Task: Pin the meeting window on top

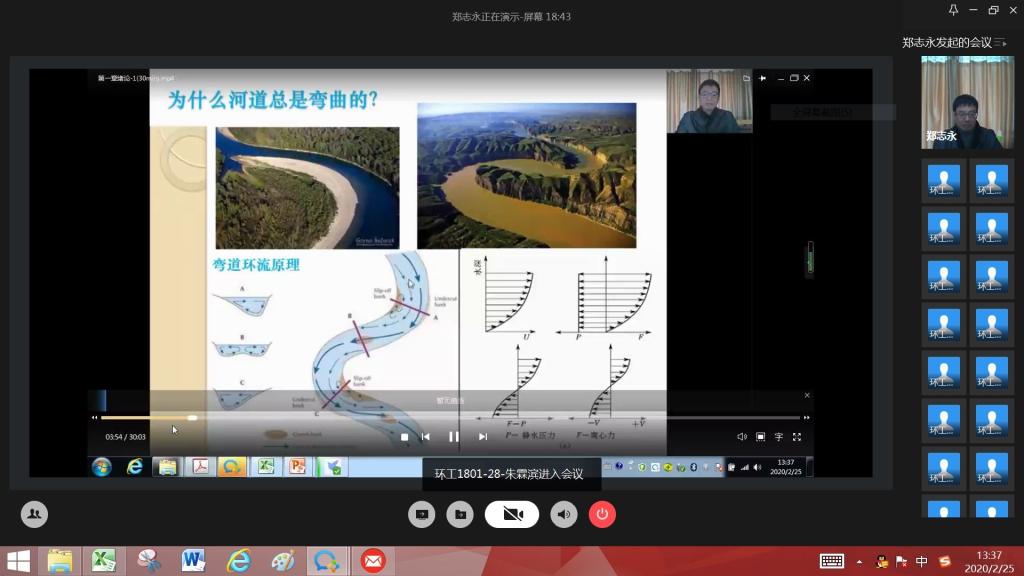Action: click(954, 10)
